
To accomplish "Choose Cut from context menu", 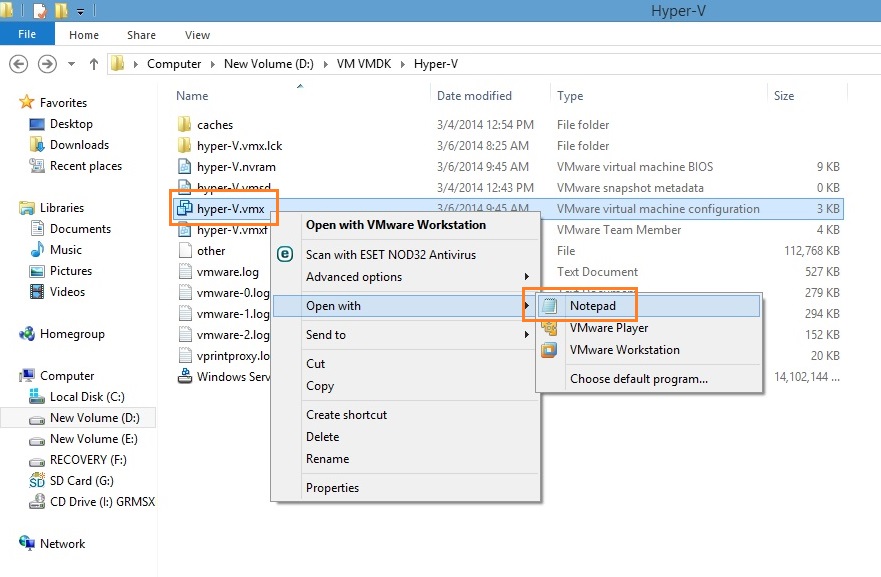I will pos(315,364).
